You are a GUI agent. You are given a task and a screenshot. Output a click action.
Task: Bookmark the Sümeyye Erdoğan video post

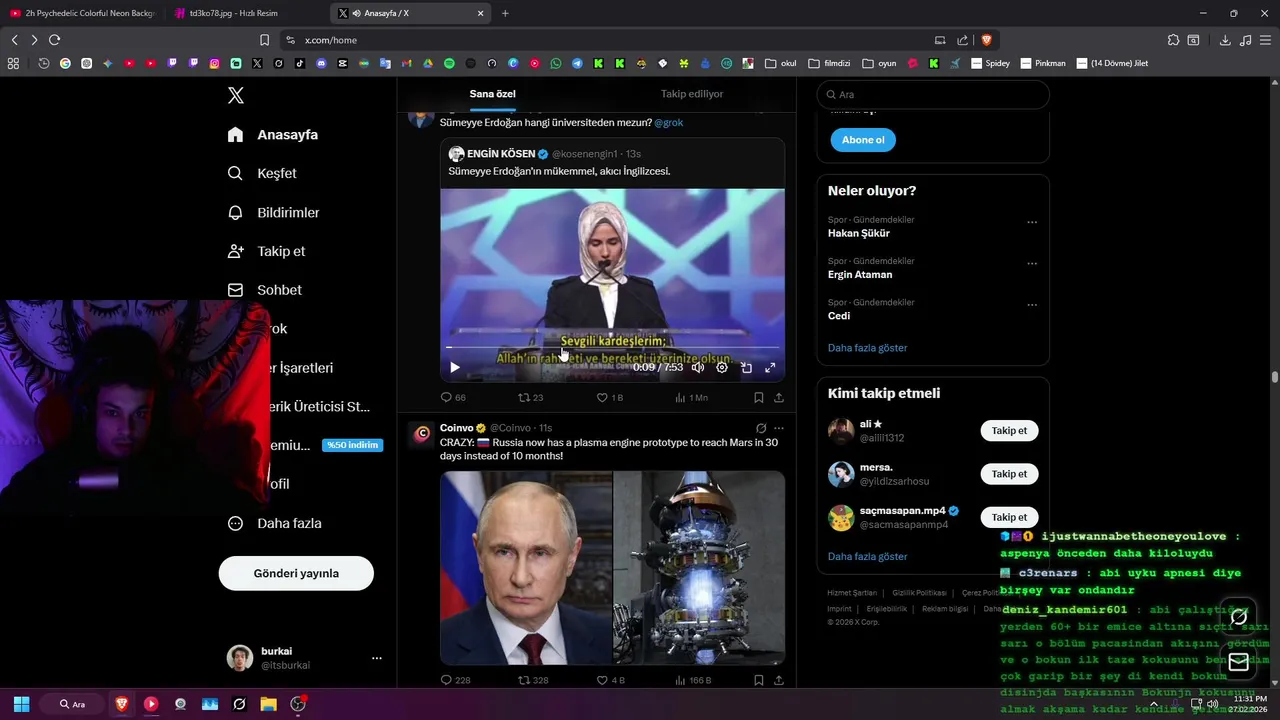pyautogui.click(x=759, y=397)
